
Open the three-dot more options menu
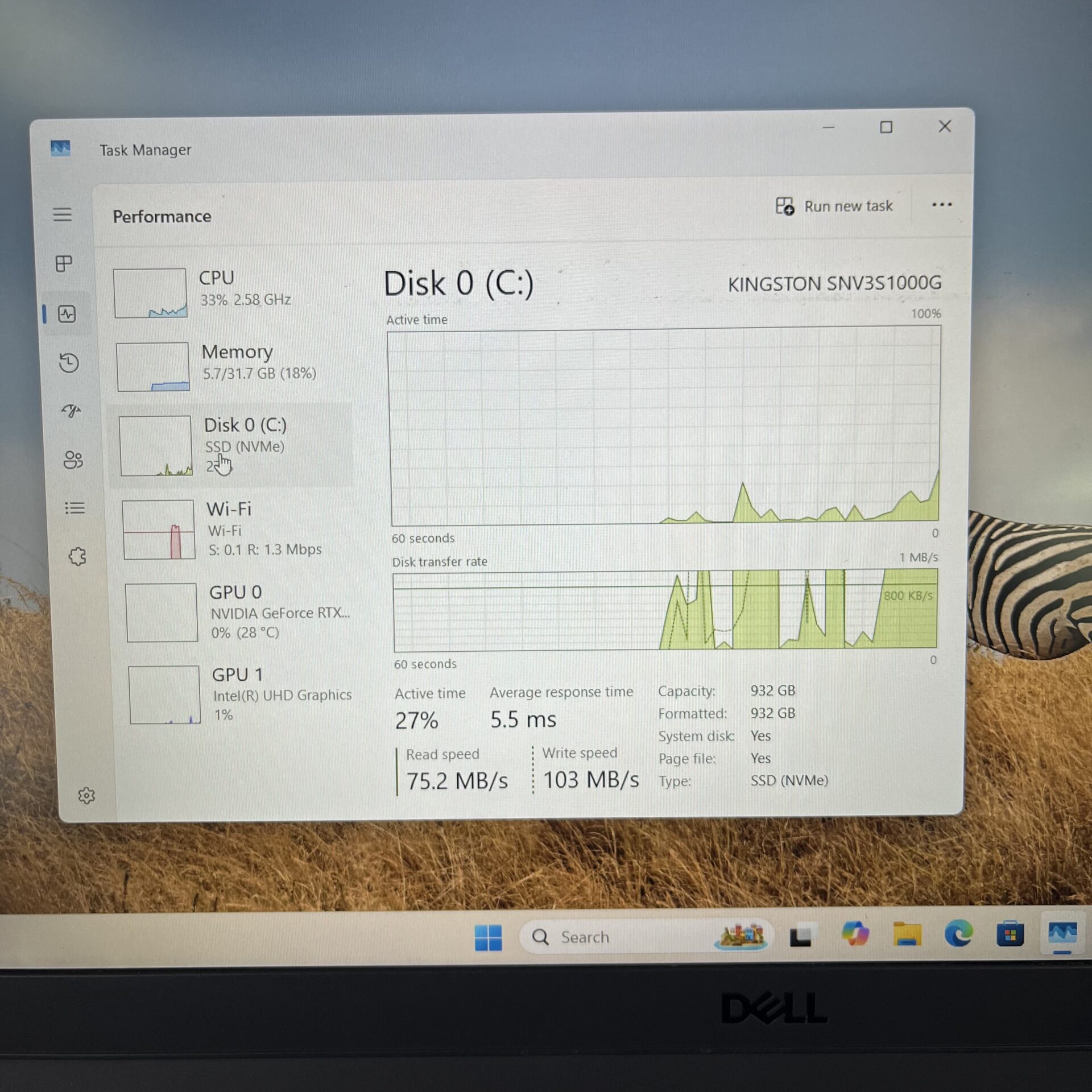click(x=942, y=205)
